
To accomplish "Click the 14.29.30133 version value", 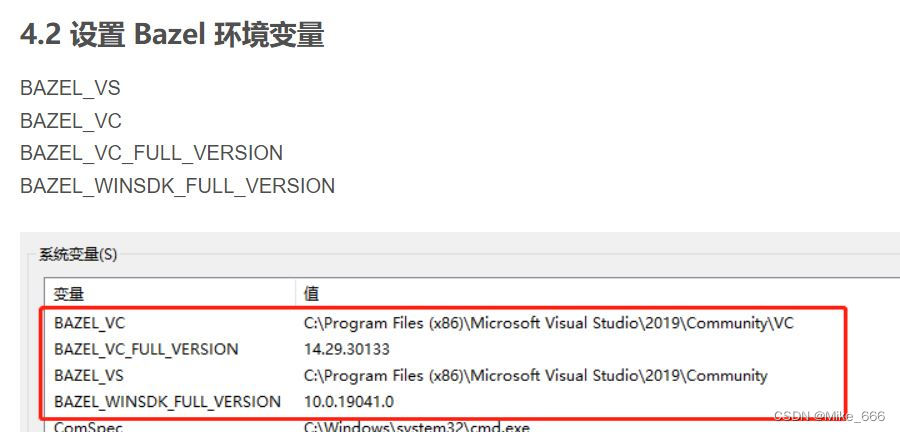I will tap(347, 349).
